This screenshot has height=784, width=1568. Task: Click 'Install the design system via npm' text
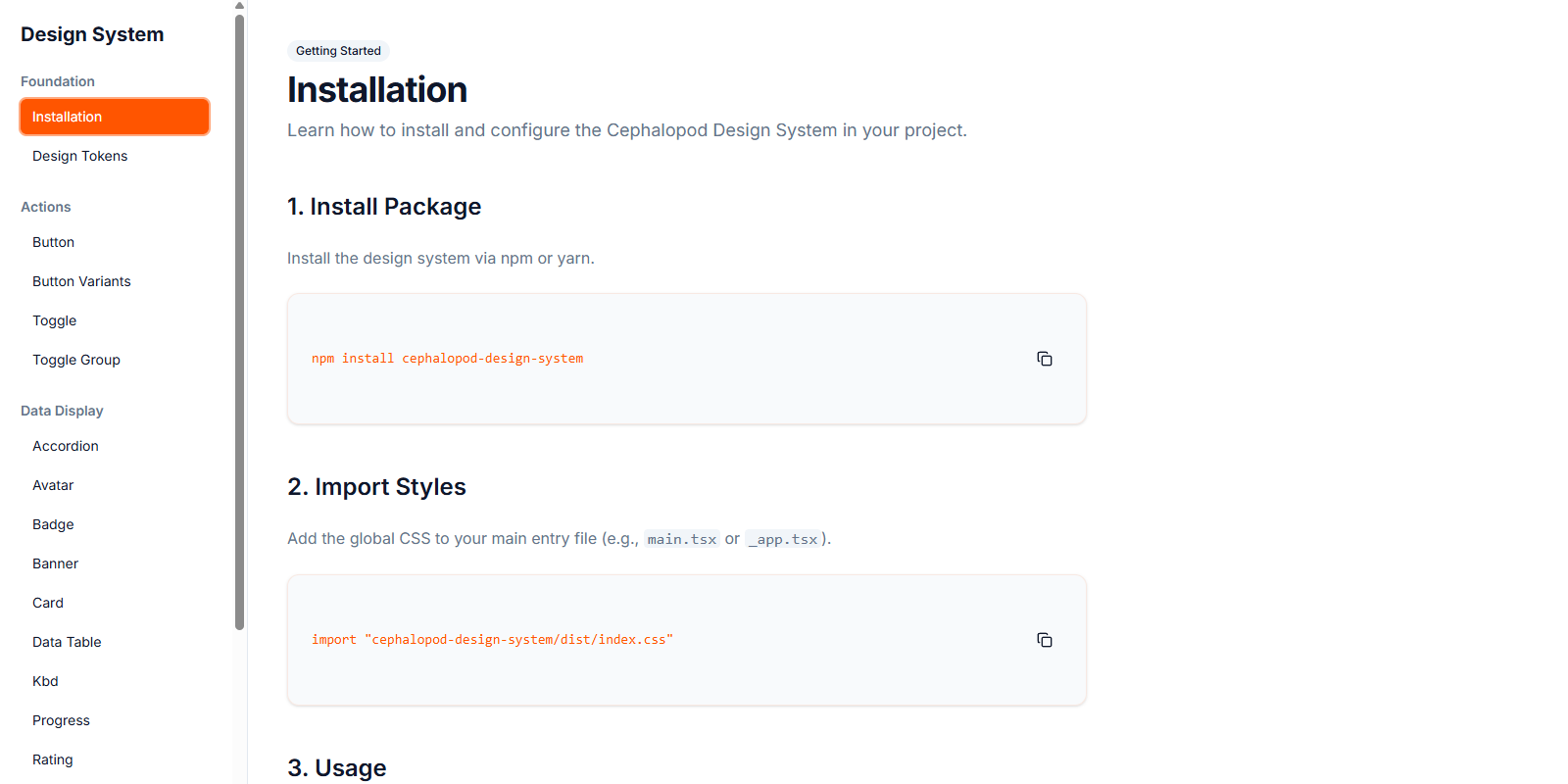coord(441,259)
